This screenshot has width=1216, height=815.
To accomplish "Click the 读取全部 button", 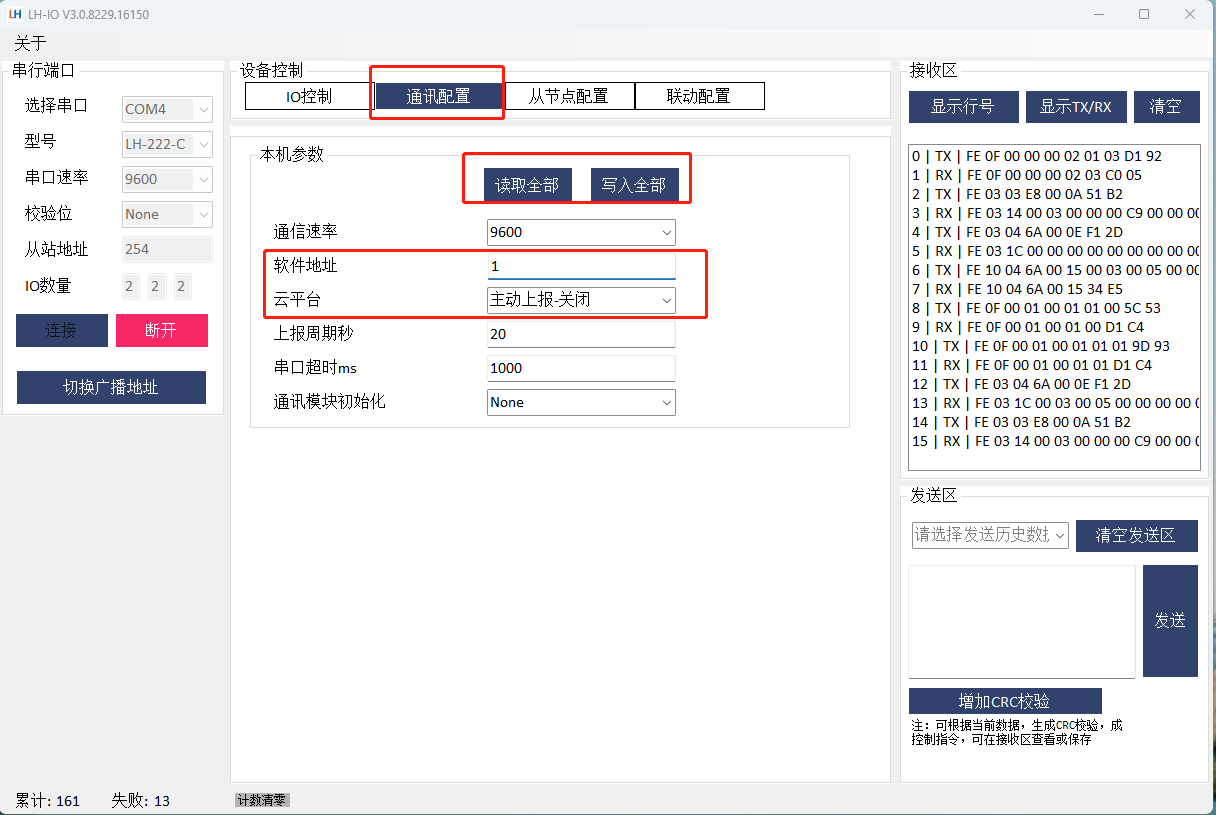I will 527,186.
